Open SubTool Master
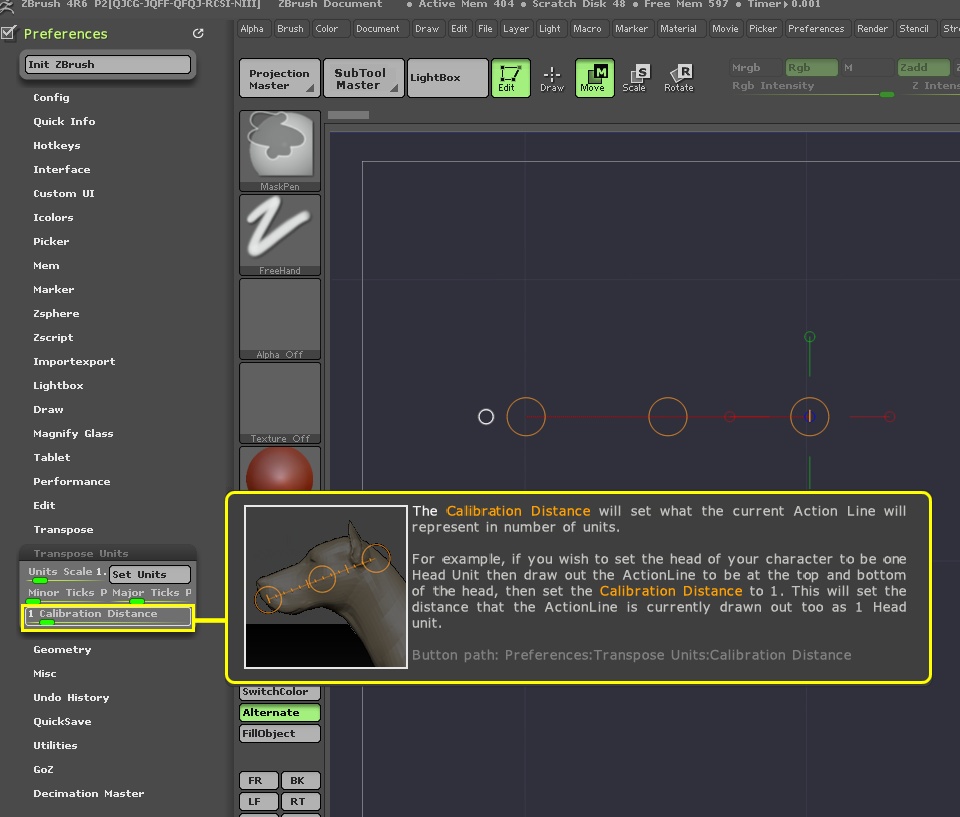This screenshot has width=960, height=817. pos(364,78)
